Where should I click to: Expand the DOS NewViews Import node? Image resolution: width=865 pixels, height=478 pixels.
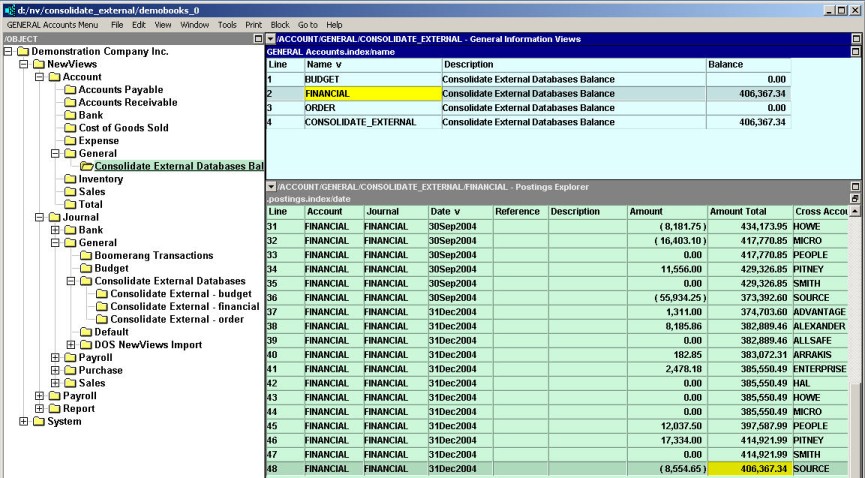coord(71,345)
